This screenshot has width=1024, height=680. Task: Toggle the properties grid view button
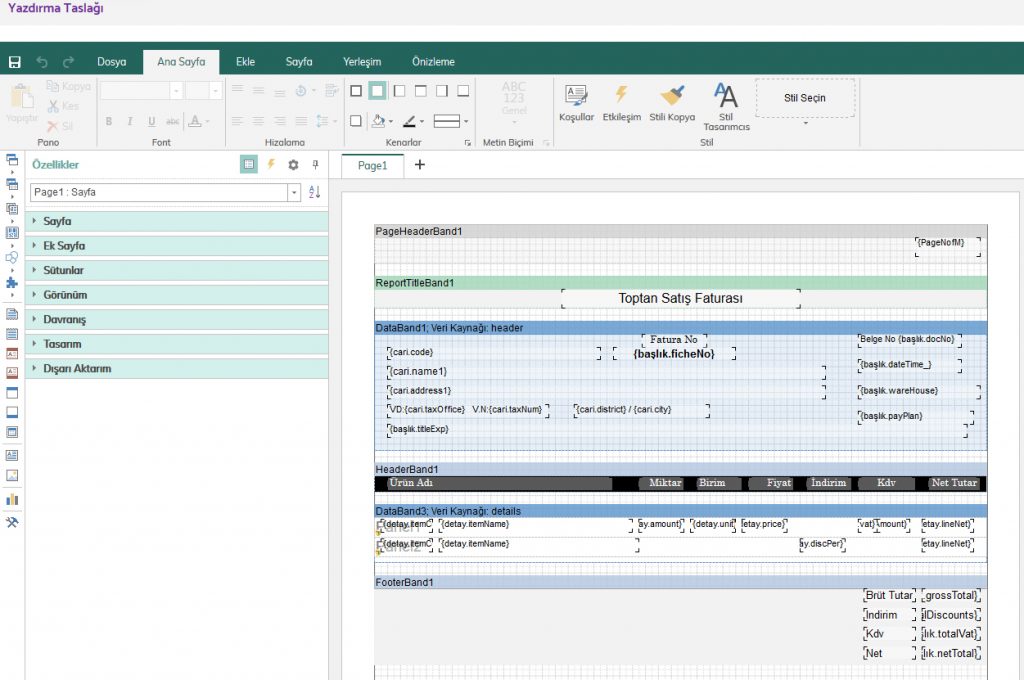point(249,165)
